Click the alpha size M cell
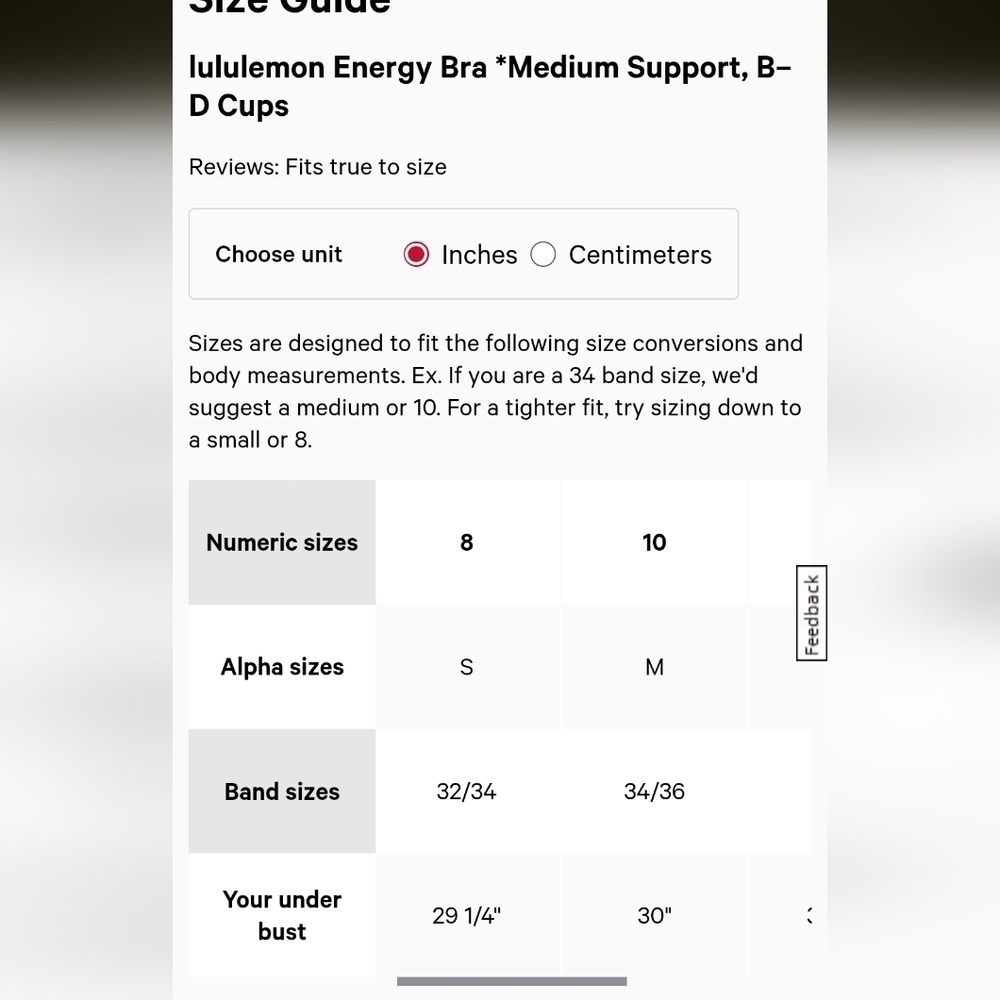 [654, 667]
